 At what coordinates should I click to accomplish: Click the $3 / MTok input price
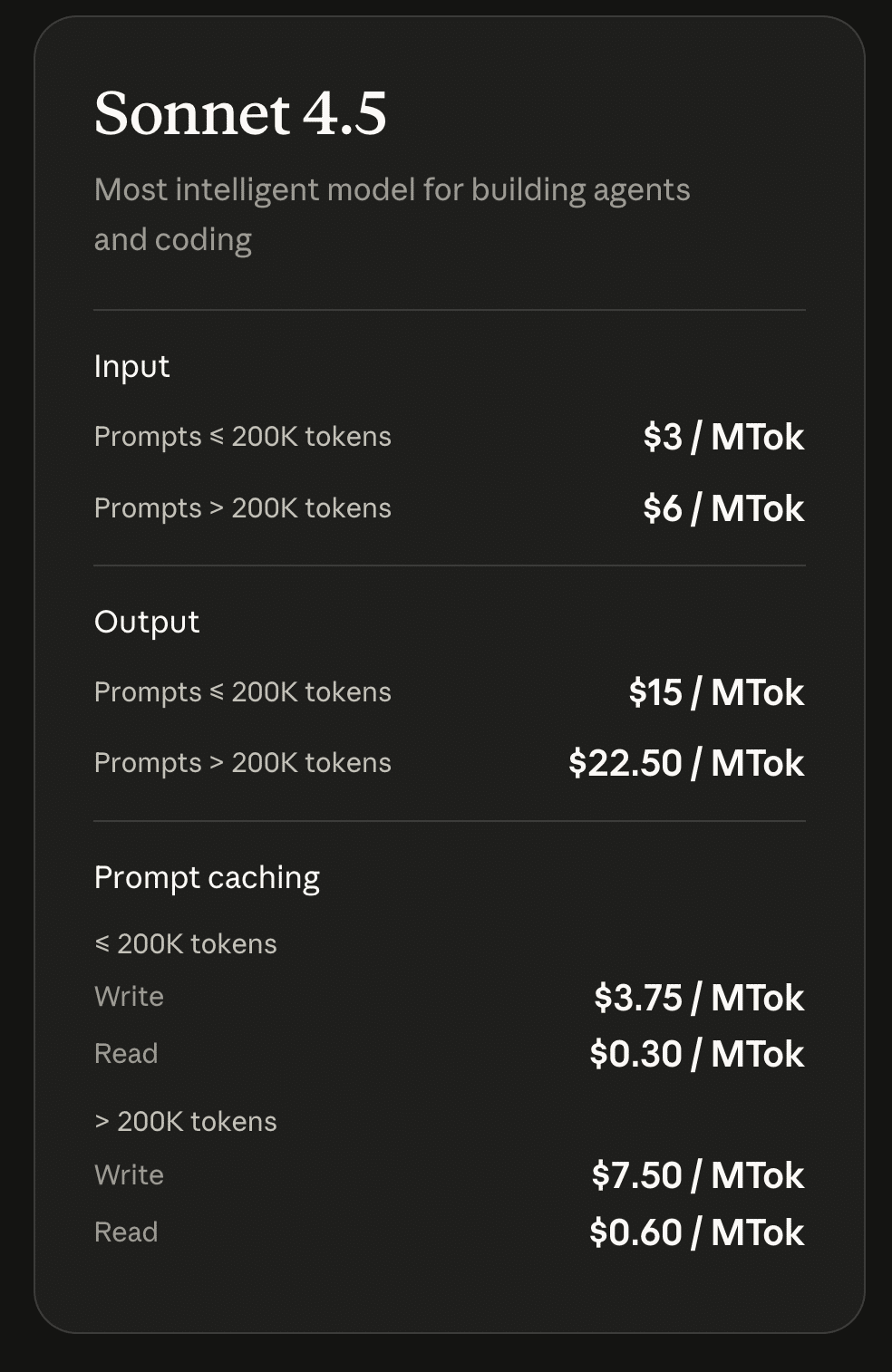pos(722,437)
